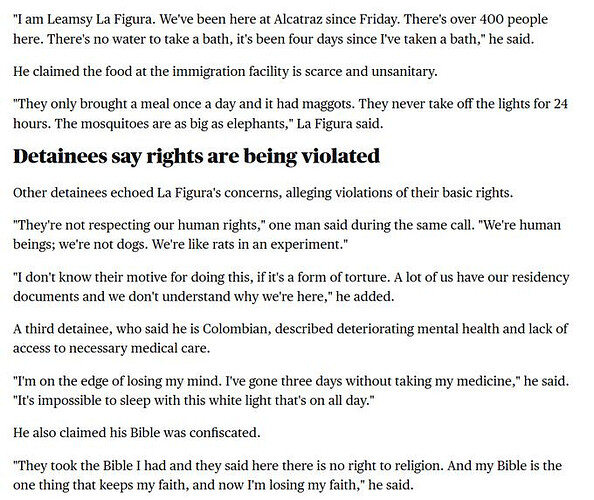Click the text 'access to necessary medical care'

(111, 348)
